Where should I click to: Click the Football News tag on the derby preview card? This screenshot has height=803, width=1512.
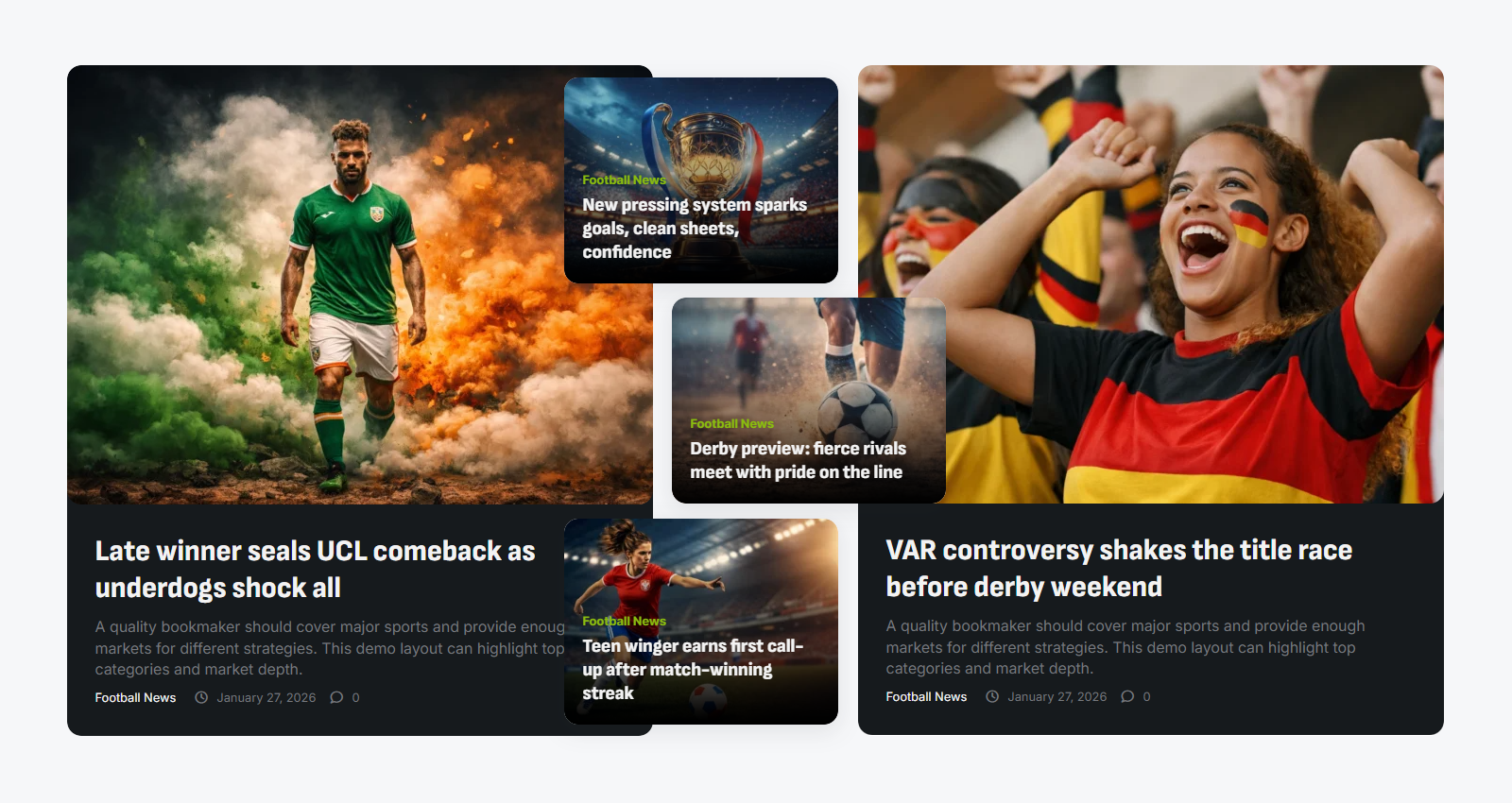731,423
